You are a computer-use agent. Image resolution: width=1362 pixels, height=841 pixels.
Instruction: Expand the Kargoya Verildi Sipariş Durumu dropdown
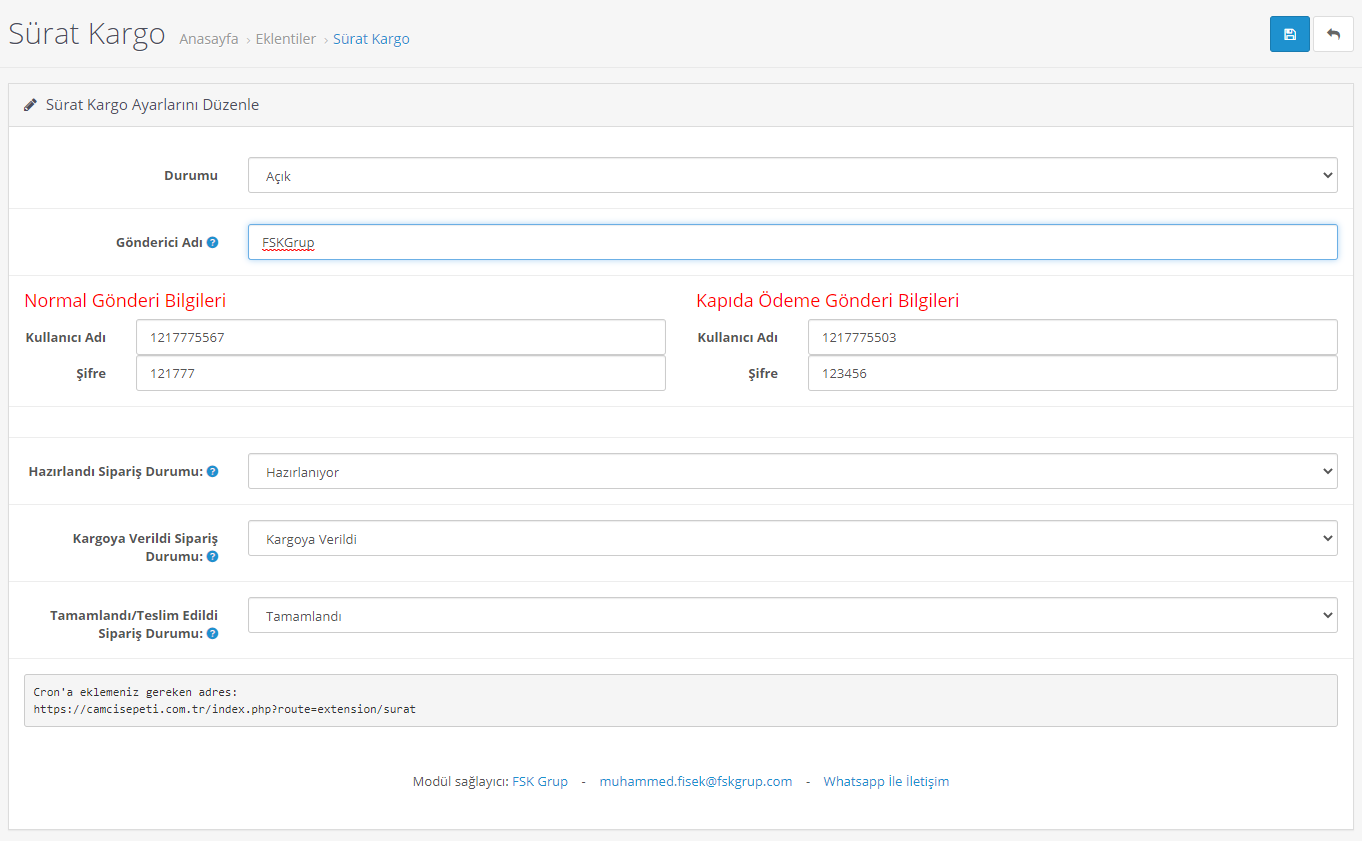point(793,538)
